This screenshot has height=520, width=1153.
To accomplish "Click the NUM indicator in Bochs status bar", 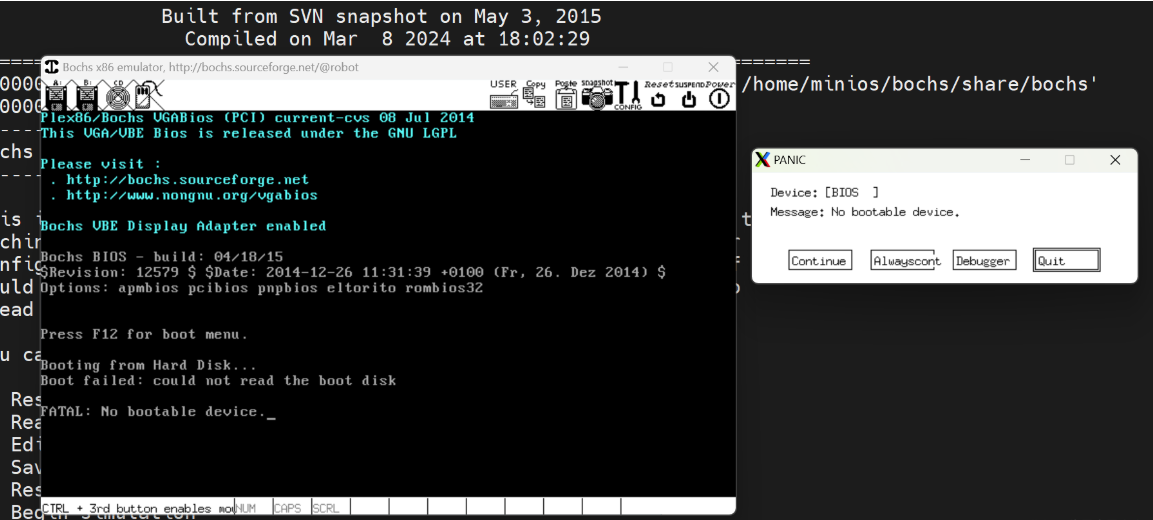I will click(x=254, y=507).
